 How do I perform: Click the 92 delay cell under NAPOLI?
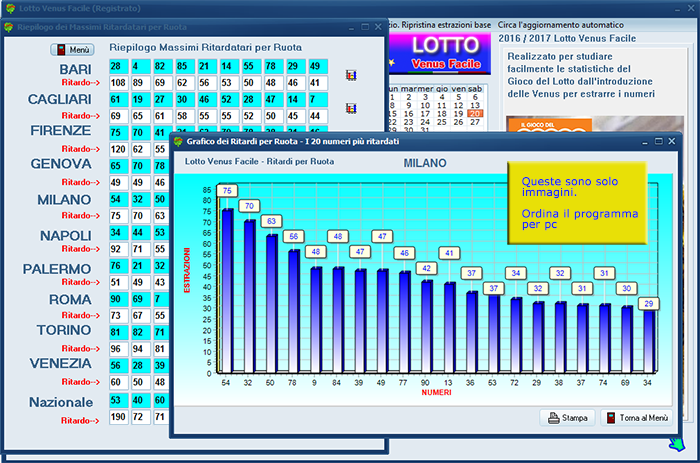tap(119, 249)
